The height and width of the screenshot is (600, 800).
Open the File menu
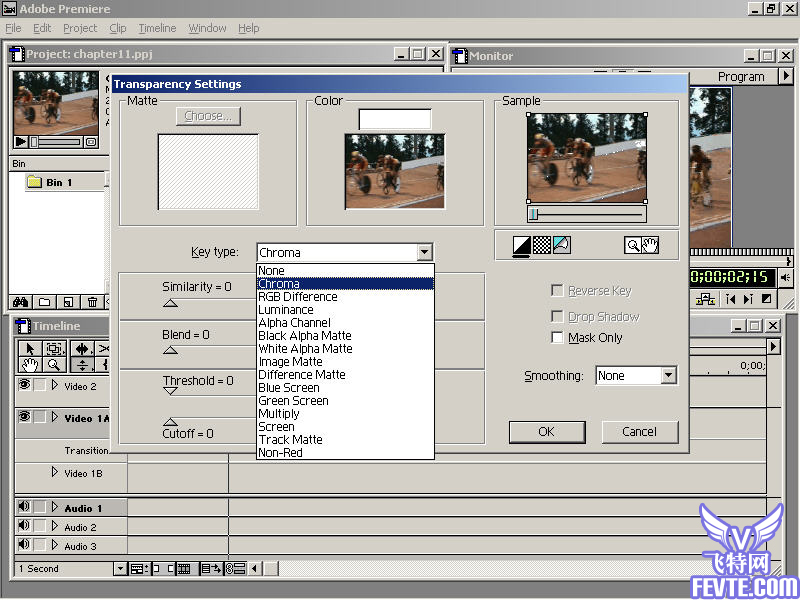click(13, 28)
